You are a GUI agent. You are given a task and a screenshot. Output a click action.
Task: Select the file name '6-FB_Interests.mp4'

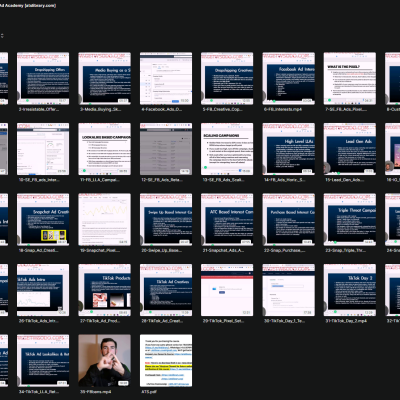tap(283, 109)
